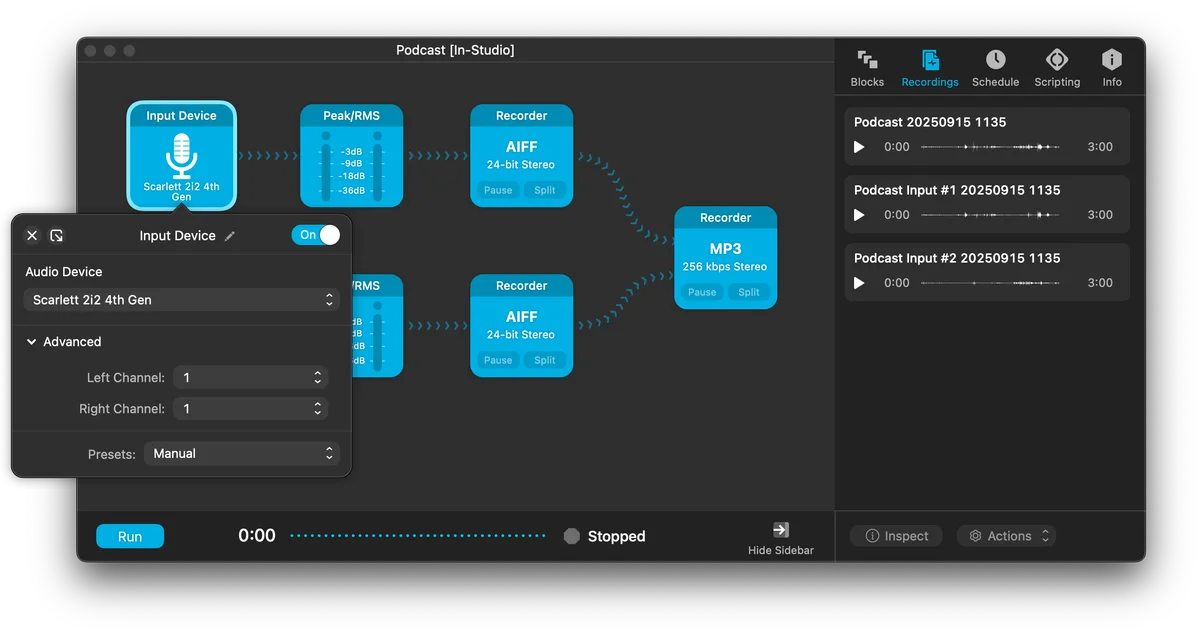Screen dimensions: 1200x634
Task: Pause the MP3 Recorder block
Action: pyautogui.click(x=702, y=292)
